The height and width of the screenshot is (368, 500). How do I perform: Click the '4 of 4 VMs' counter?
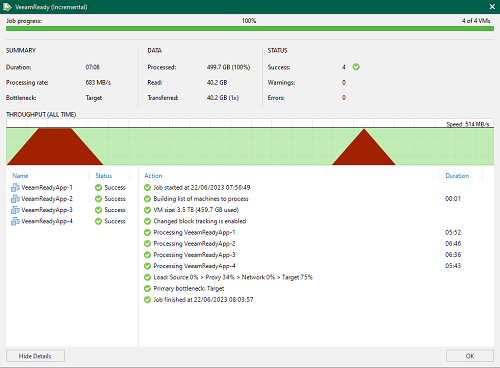[x=476, y=21]
